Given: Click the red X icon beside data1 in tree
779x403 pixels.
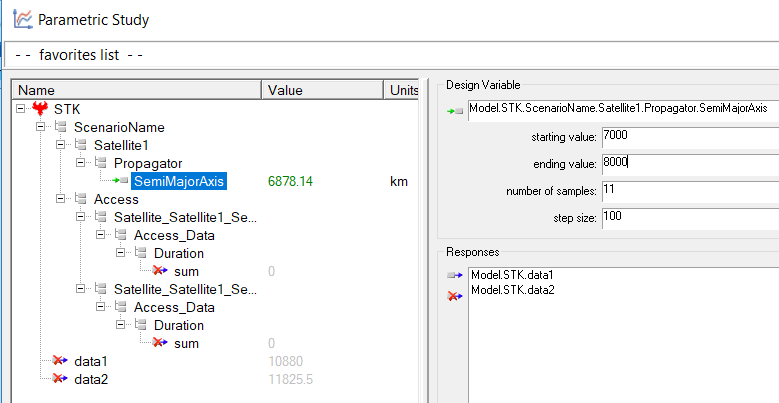Looking at the screenshot, I should click(x=60, y=361).
